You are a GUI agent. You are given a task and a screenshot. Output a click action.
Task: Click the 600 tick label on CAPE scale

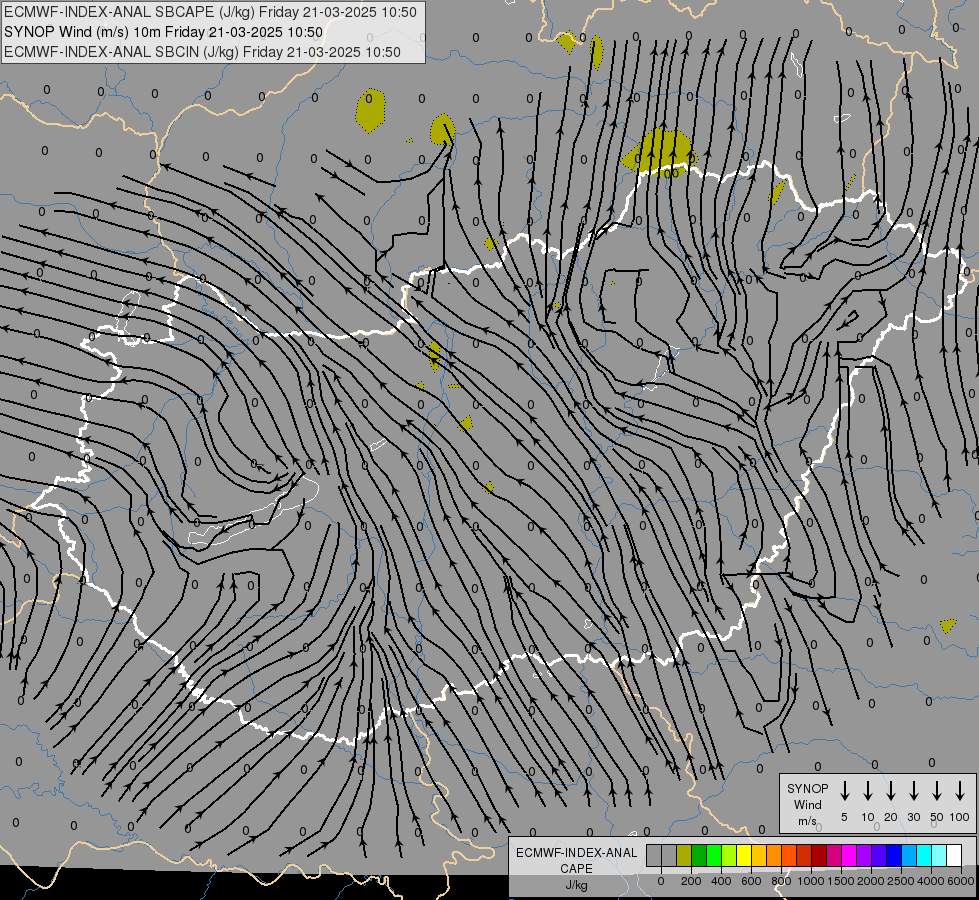(x=751, y=881)
